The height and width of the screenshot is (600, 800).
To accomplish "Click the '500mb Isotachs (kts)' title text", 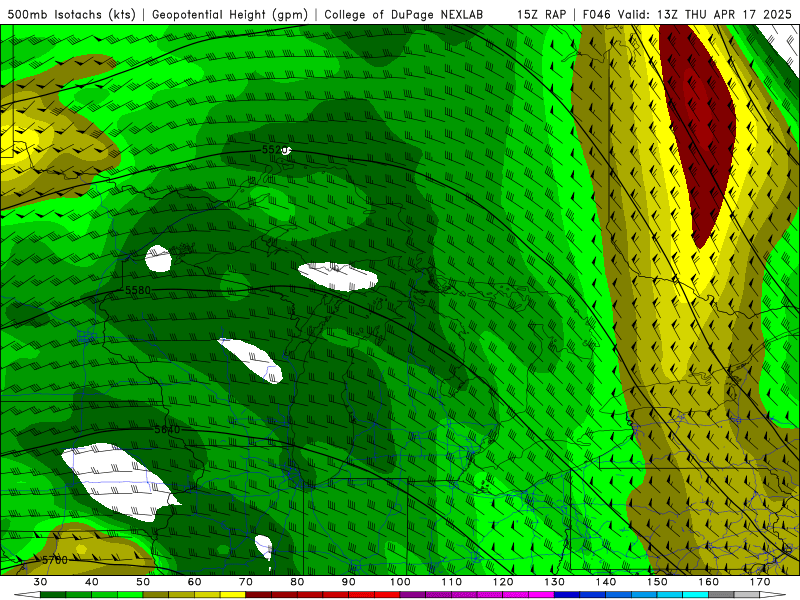I will 71,15.
